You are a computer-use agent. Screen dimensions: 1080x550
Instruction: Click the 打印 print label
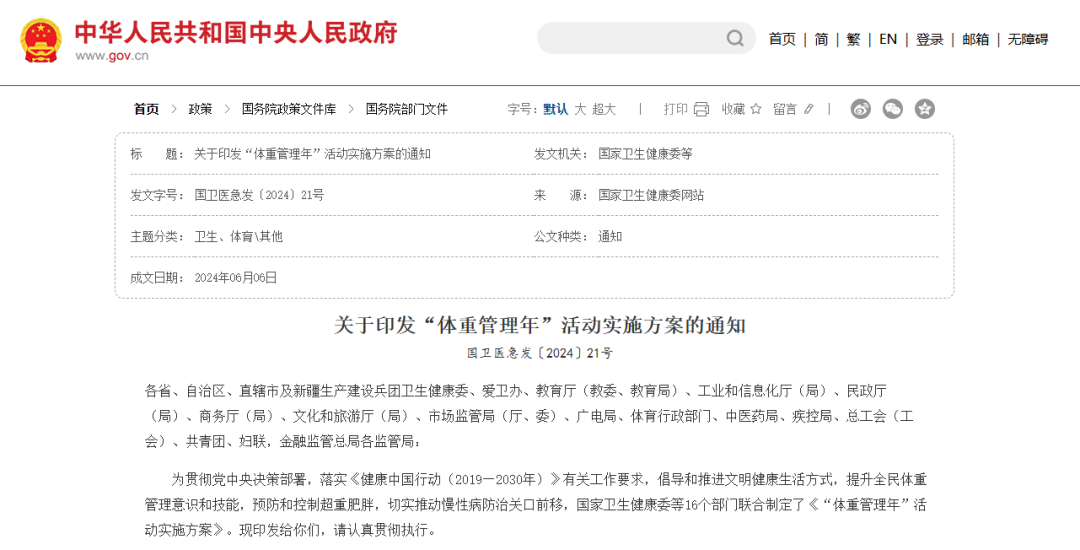point(676,109)
